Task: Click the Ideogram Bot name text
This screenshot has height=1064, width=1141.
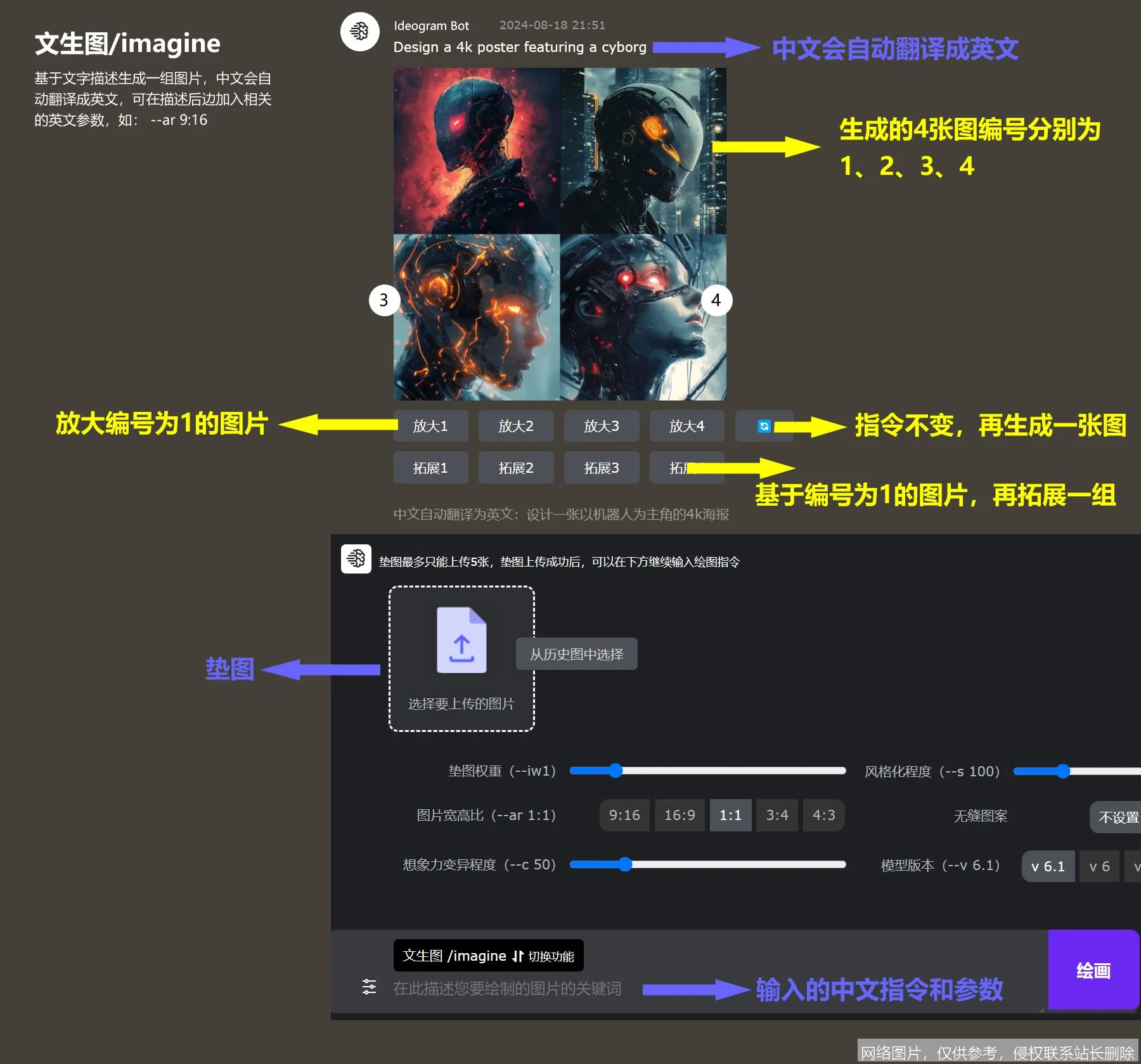Action: click(x=431, y=26)
